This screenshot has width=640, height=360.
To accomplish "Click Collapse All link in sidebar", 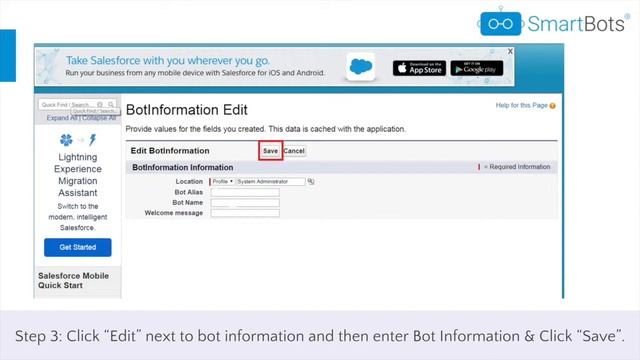I will click(x=99, y=118).
